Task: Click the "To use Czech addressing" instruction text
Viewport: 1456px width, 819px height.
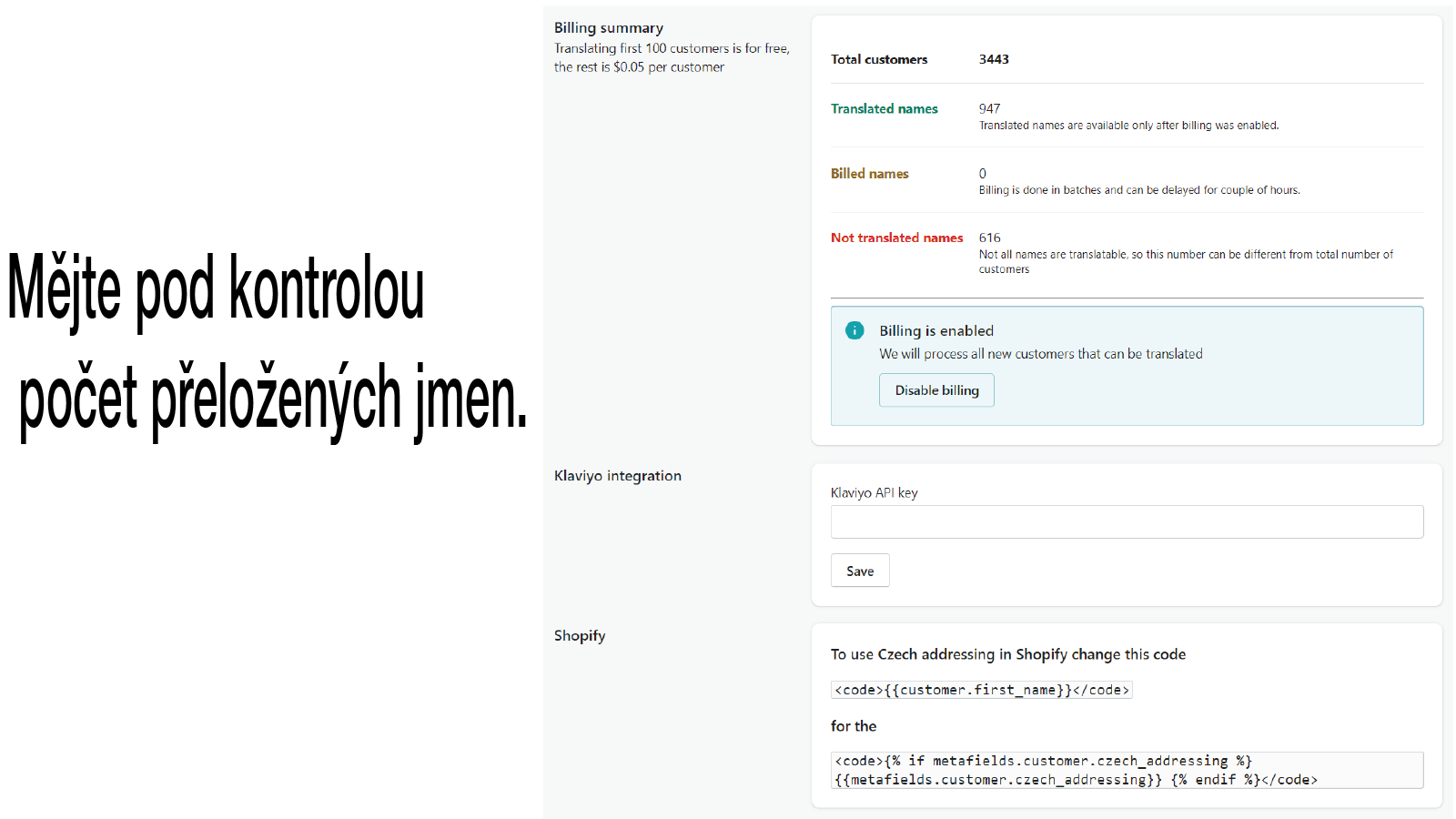Action: (1007, 654)
